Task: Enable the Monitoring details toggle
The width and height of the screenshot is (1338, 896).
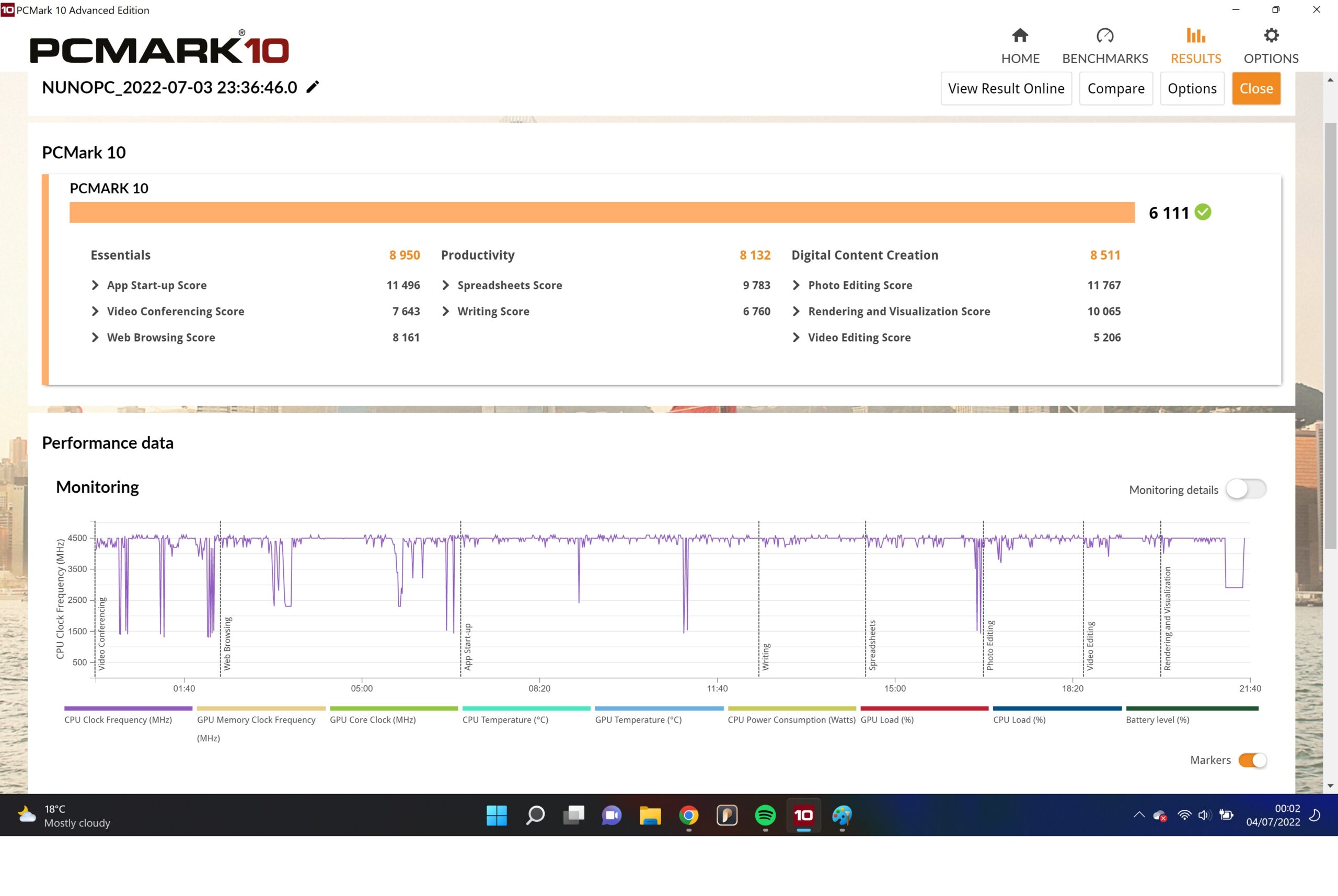Action: [1245, 489]
